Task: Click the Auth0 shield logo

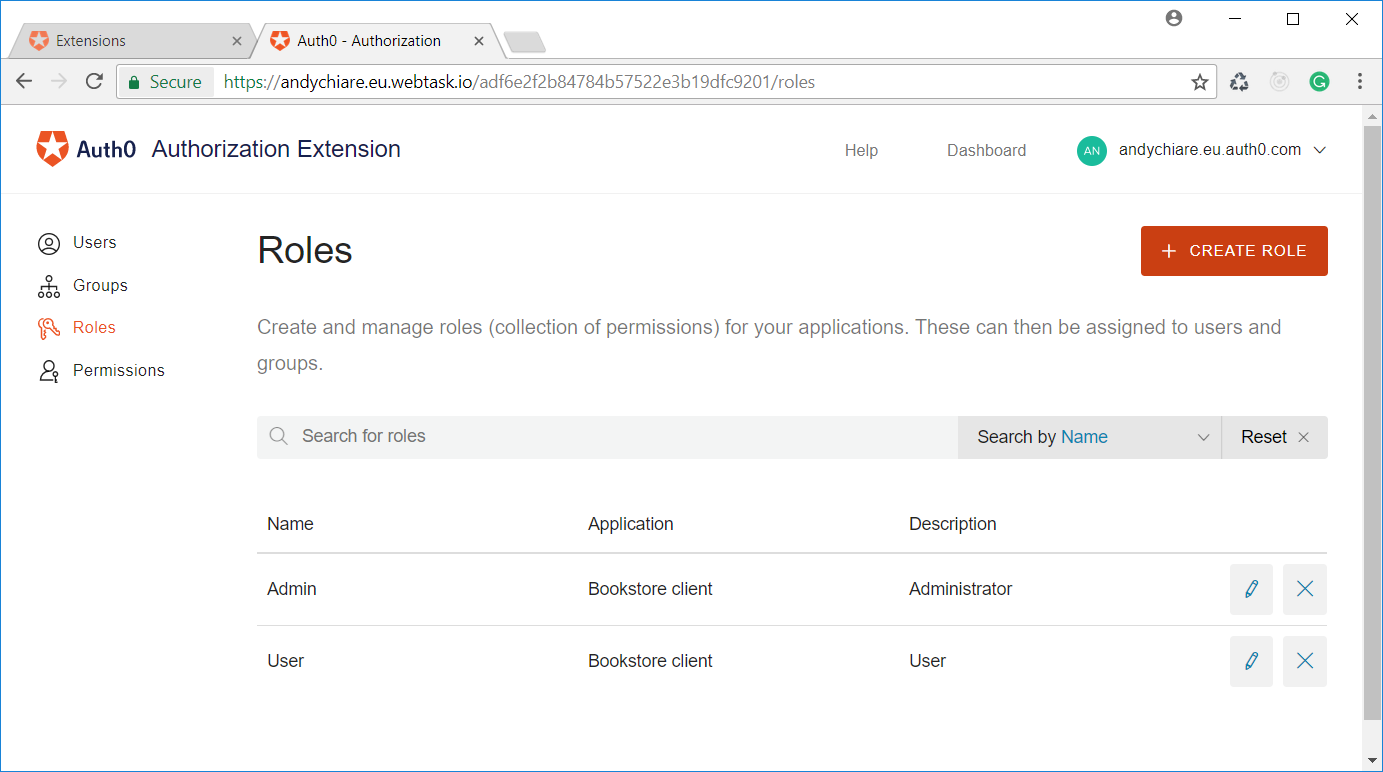Action: 52,149
